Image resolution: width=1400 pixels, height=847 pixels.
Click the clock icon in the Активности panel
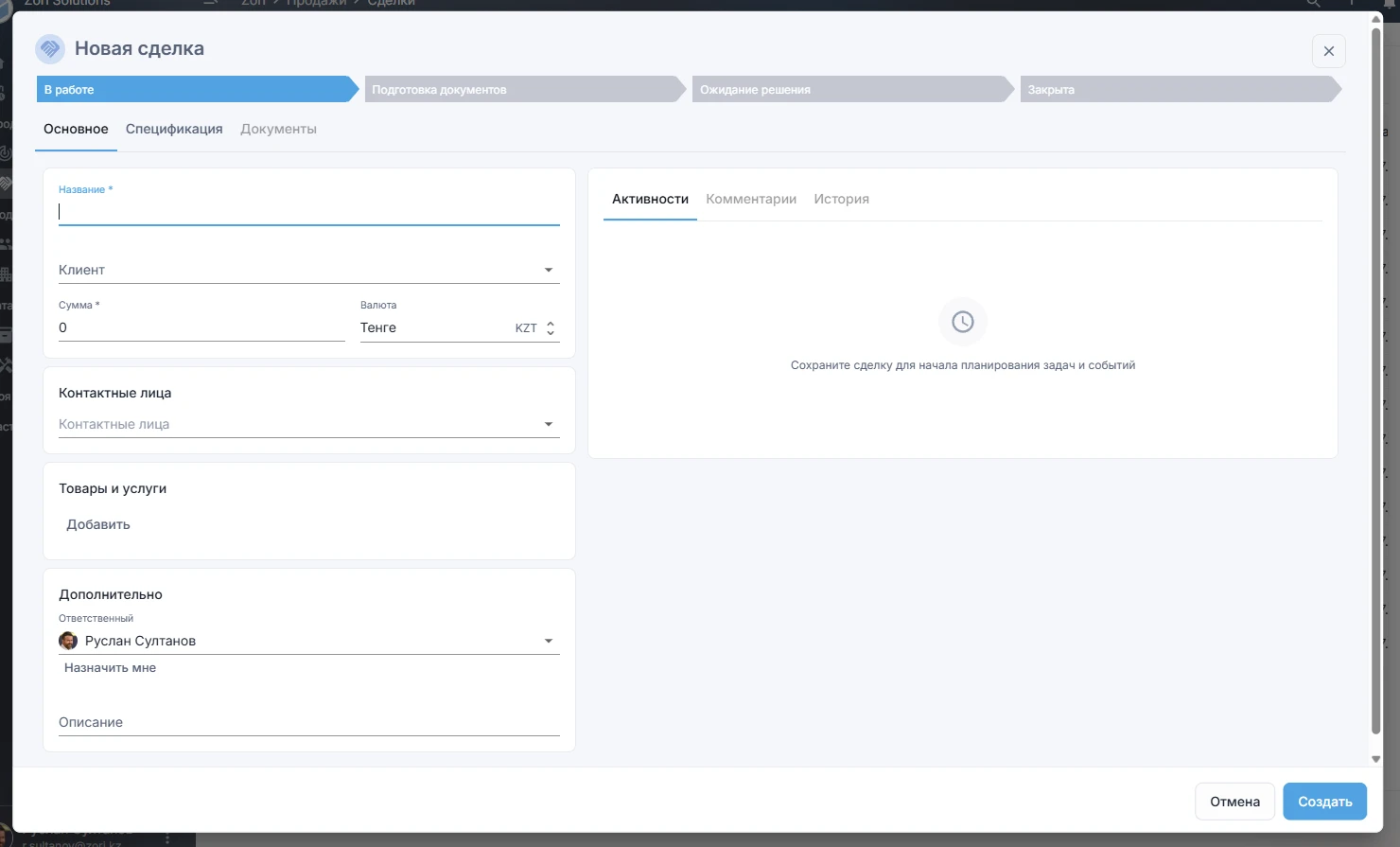[962, 322]
